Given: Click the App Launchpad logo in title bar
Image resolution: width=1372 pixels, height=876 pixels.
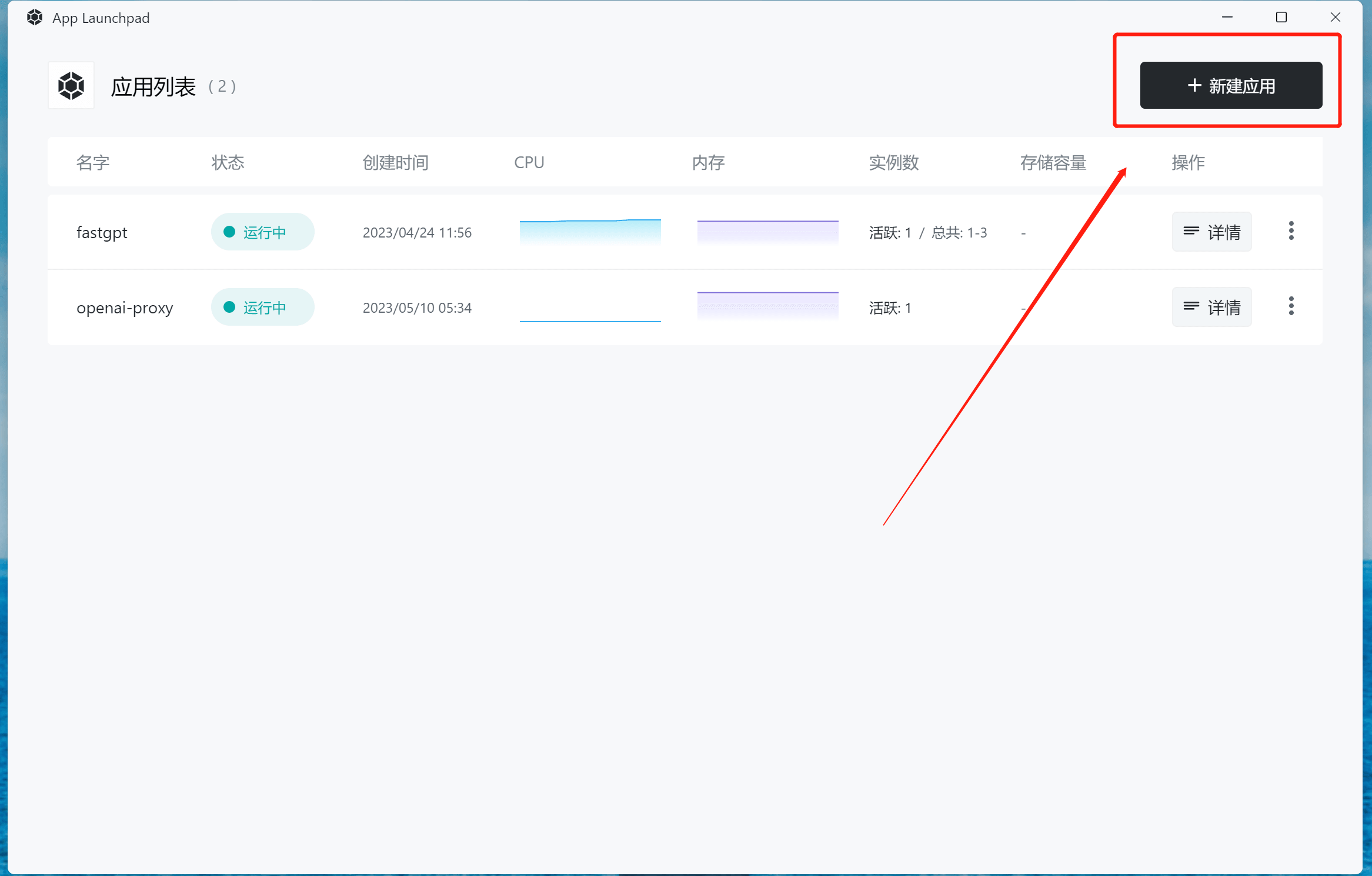Looking at the screenshot, I should click(x=34, y=17).
